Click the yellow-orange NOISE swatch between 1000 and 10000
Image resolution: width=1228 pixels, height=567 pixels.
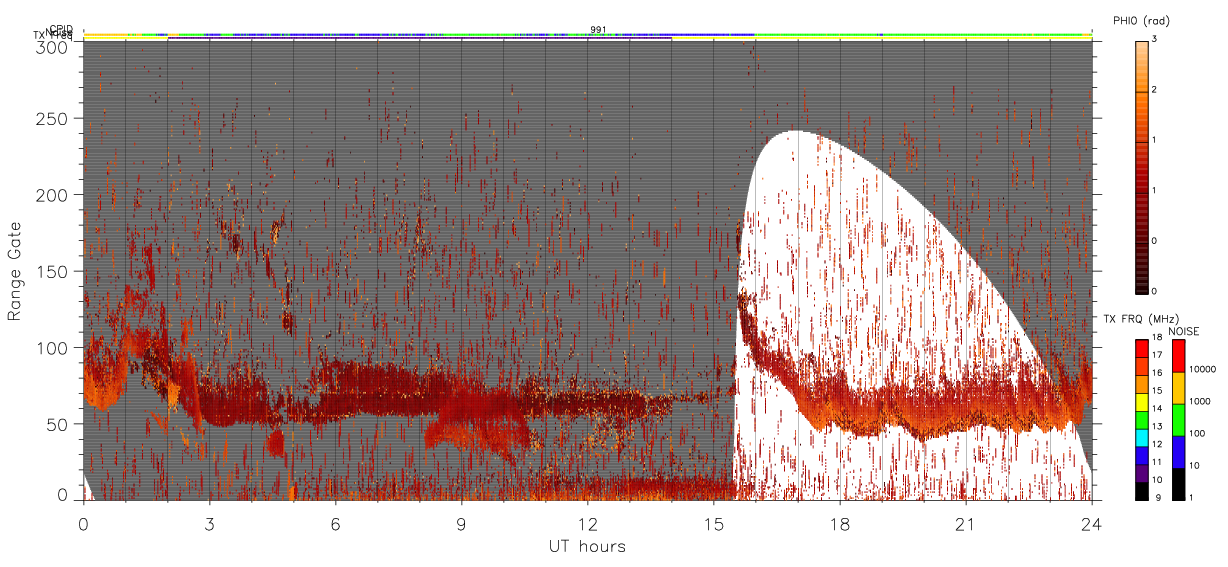pyautogui.click(x=1179, y=388)
